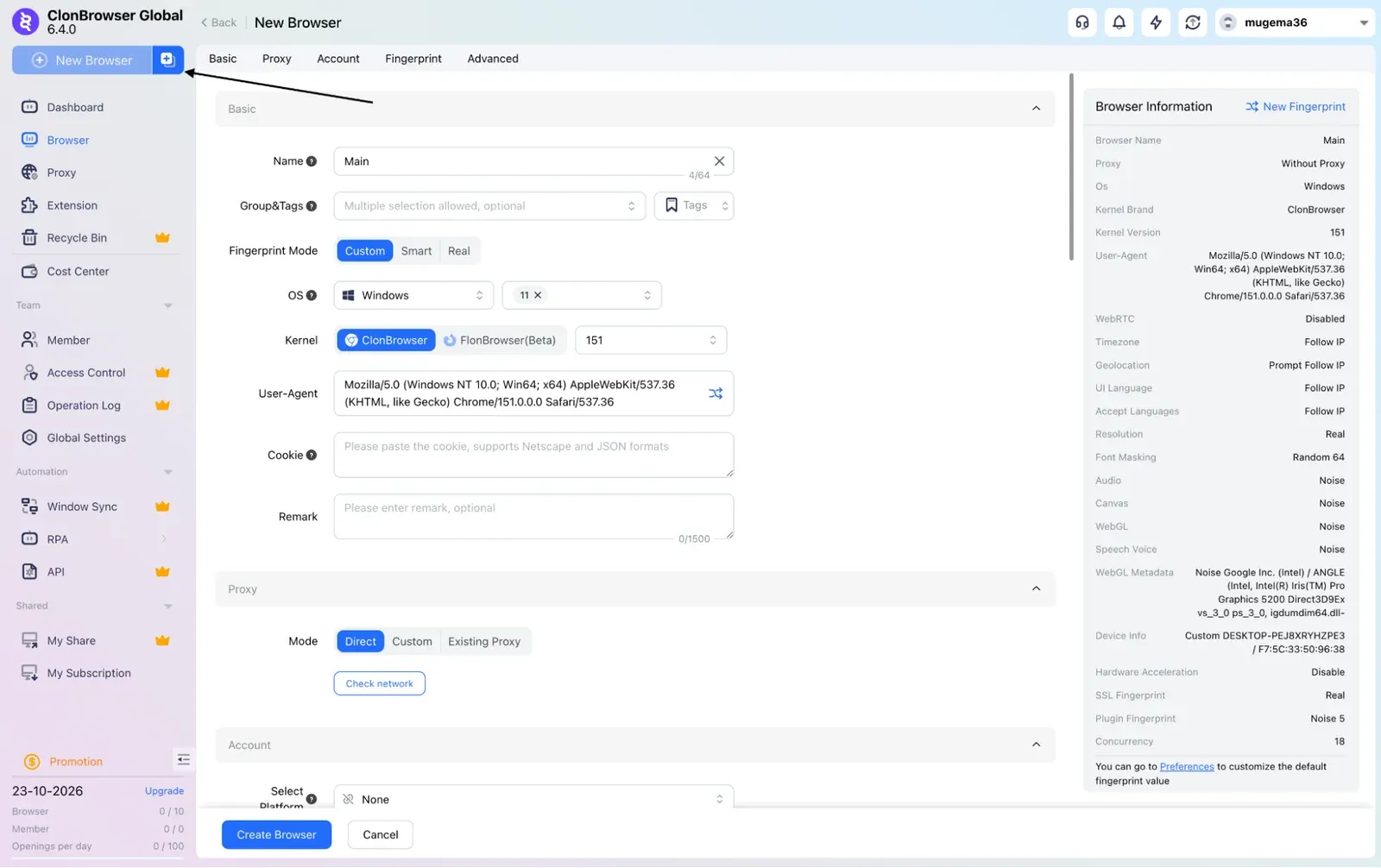
Task: Click the Check network button
Action: (380, 683)
